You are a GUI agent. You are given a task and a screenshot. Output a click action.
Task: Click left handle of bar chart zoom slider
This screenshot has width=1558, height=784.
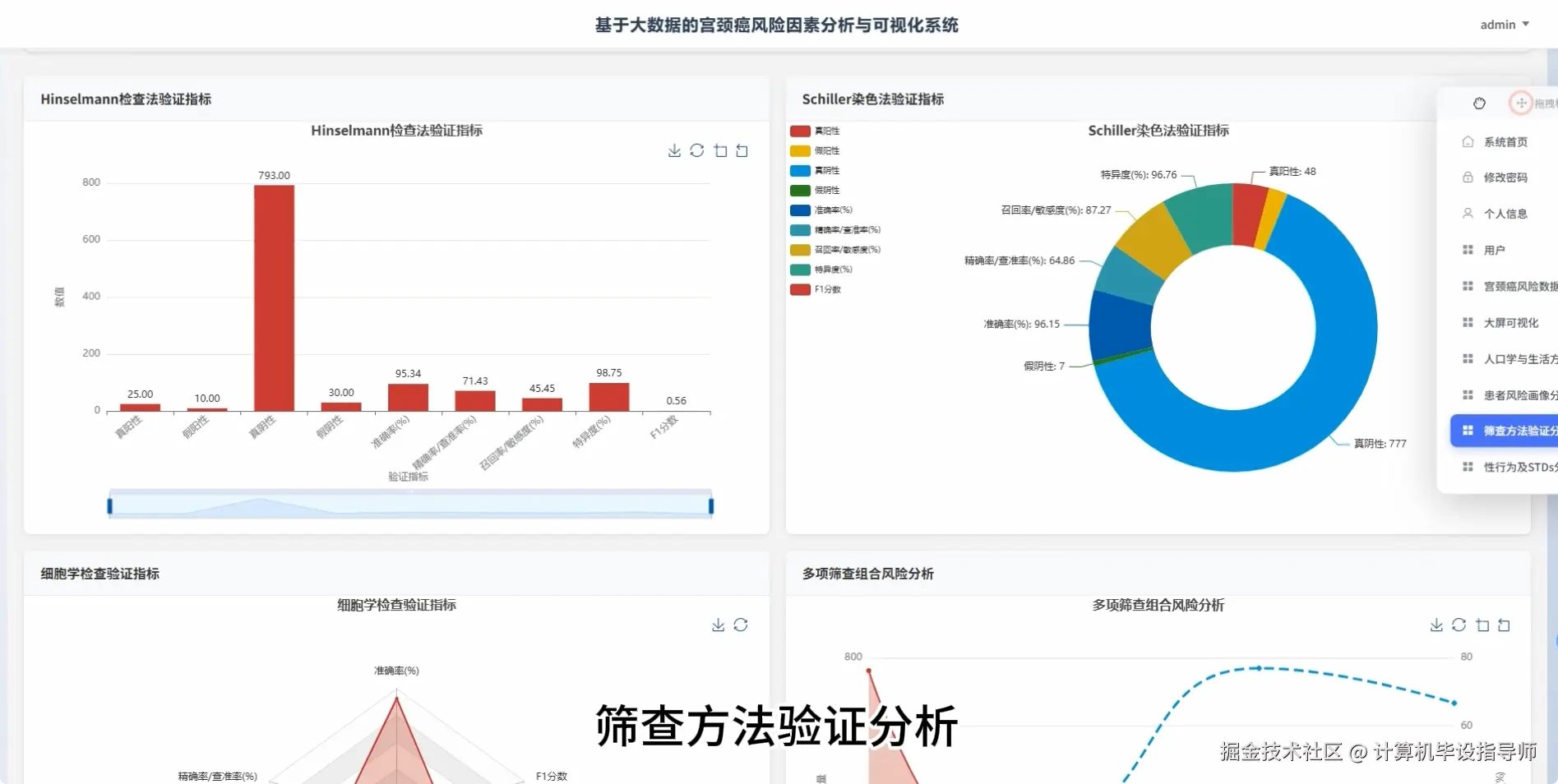(x=109, y=505)
